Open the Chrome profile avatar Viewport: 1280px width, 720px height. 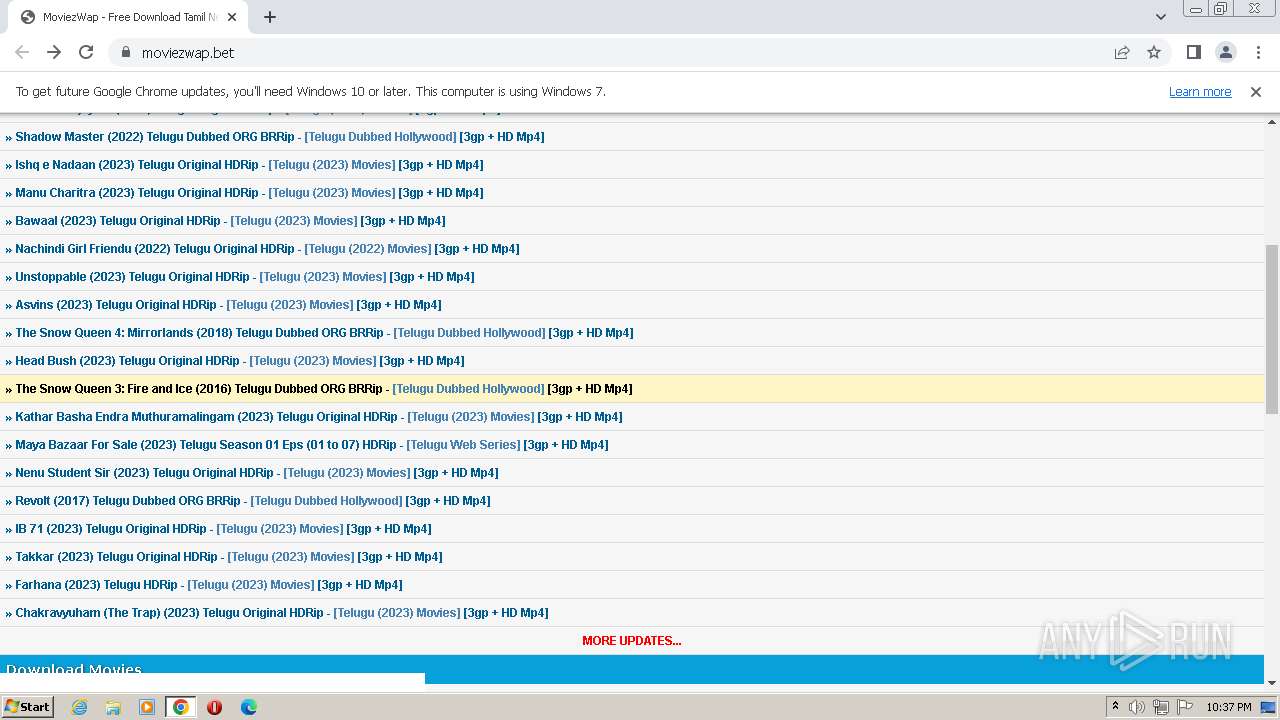point(1225,52)
